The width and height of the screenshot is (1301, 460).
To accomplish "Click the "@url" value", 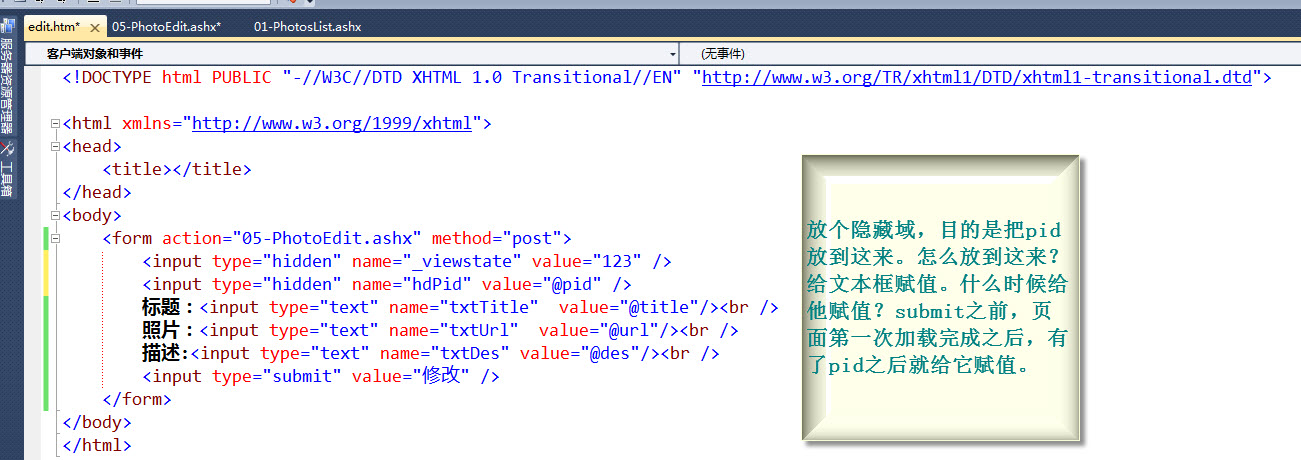I will pyautogui.click(x=629, y=331).
